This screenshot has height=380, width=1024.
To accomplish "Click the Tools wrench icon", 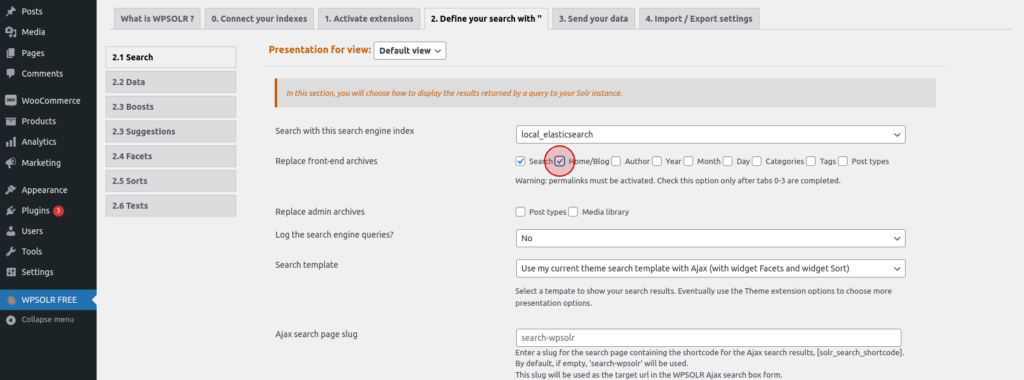I will click(x=10, y=251).
